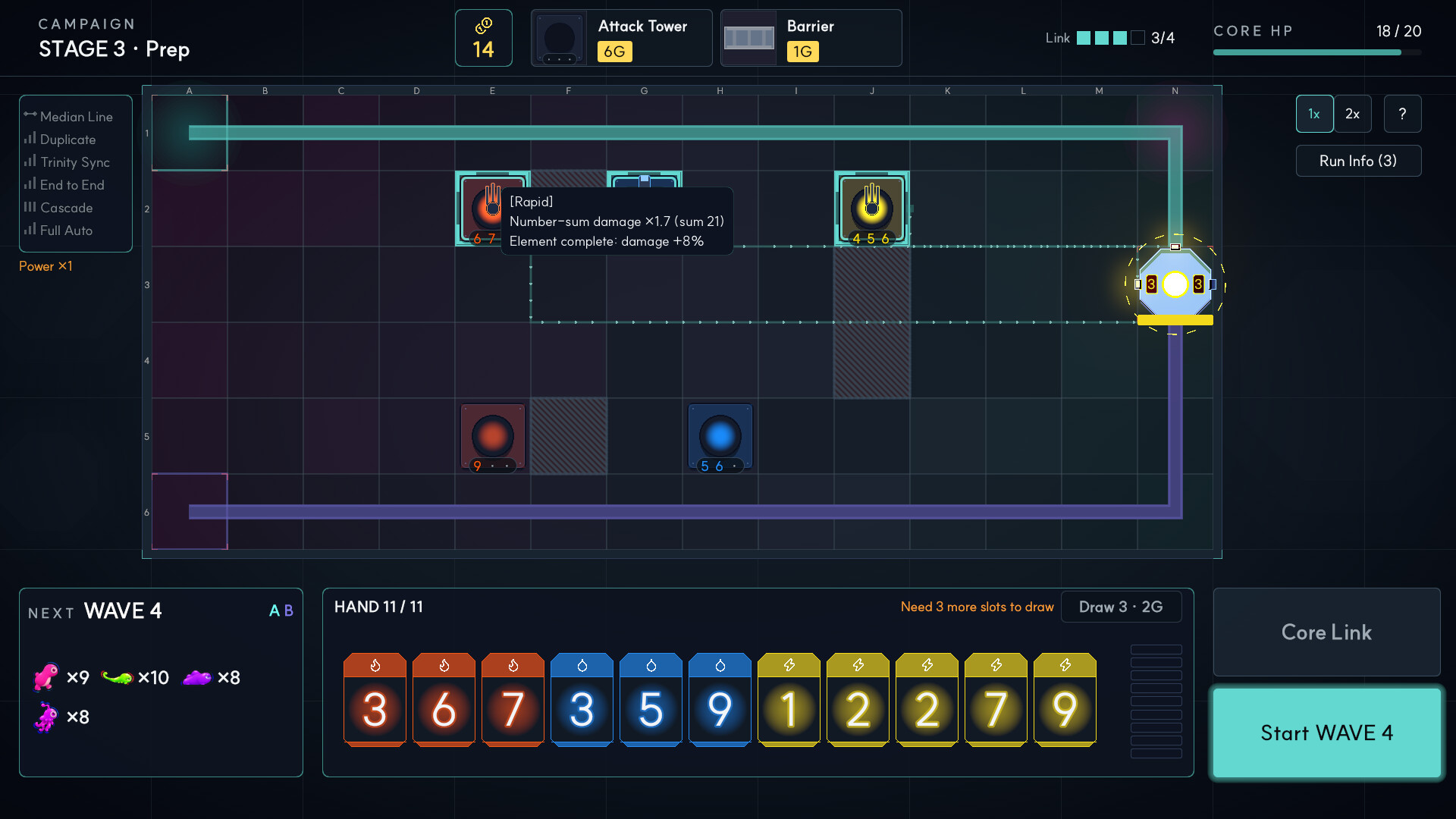Select the Barrier build option
1456x819 pixels.
[x=811, y=38]
